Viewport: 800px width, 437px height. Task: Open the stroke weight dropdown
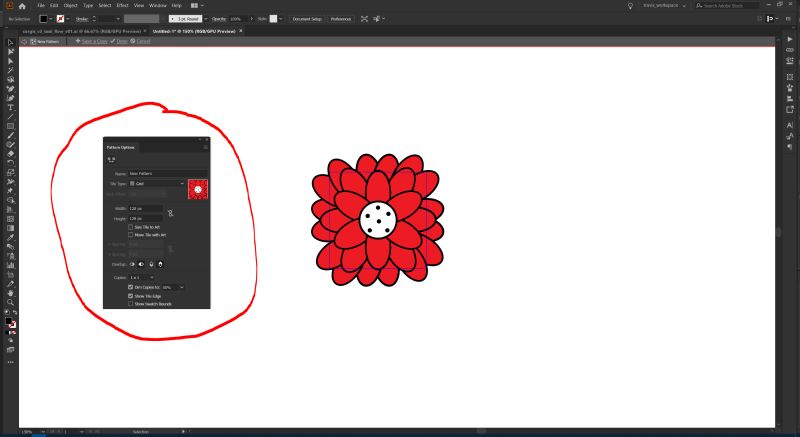pos(118,19)
